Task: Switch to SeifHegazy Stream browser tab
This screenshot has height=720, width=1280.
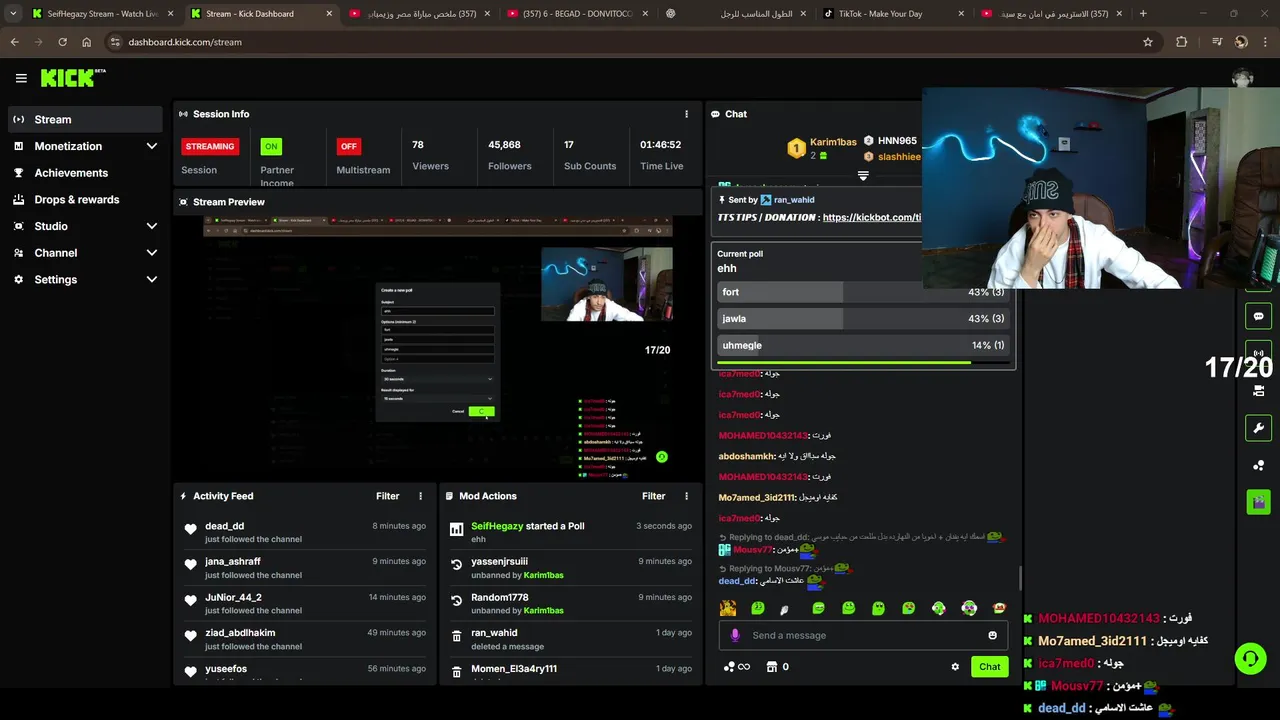Action: pos(102,14)
